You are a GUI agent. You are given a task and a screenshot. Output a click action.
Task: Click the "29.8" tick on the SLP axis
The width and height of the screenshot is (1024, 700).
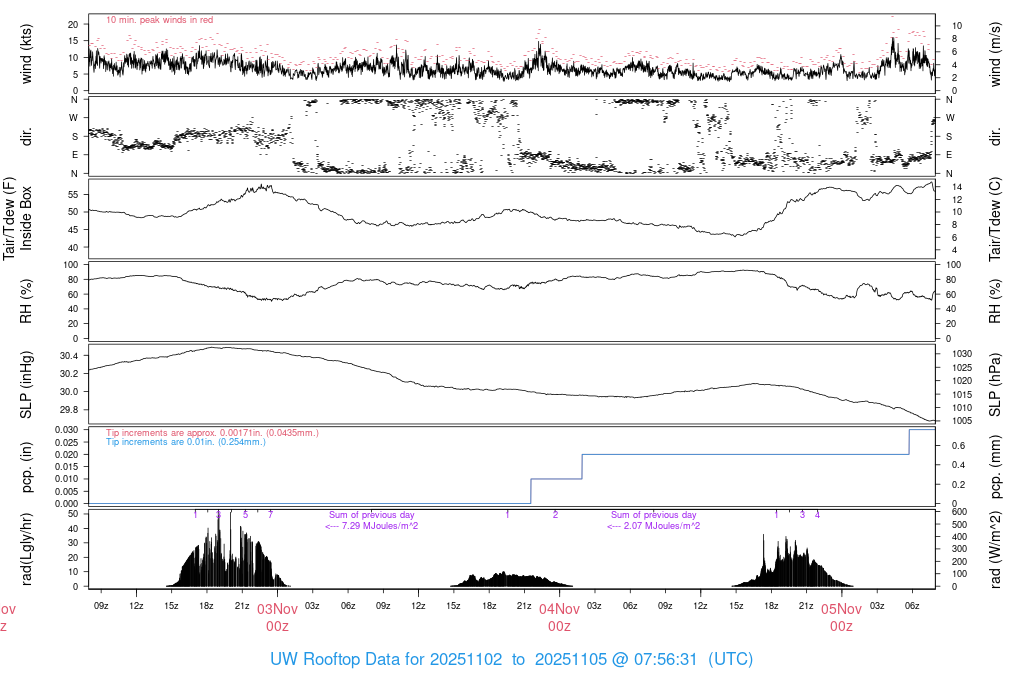(69, 409)
